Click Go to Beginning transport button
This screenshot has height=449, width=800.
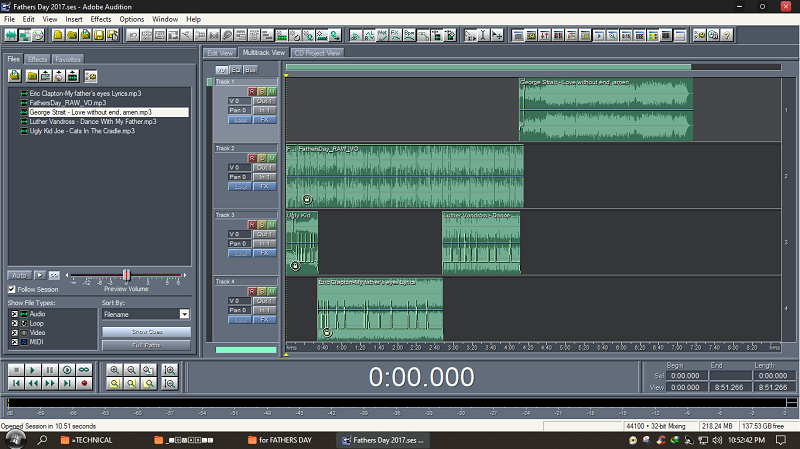click(x=16, y=384)
